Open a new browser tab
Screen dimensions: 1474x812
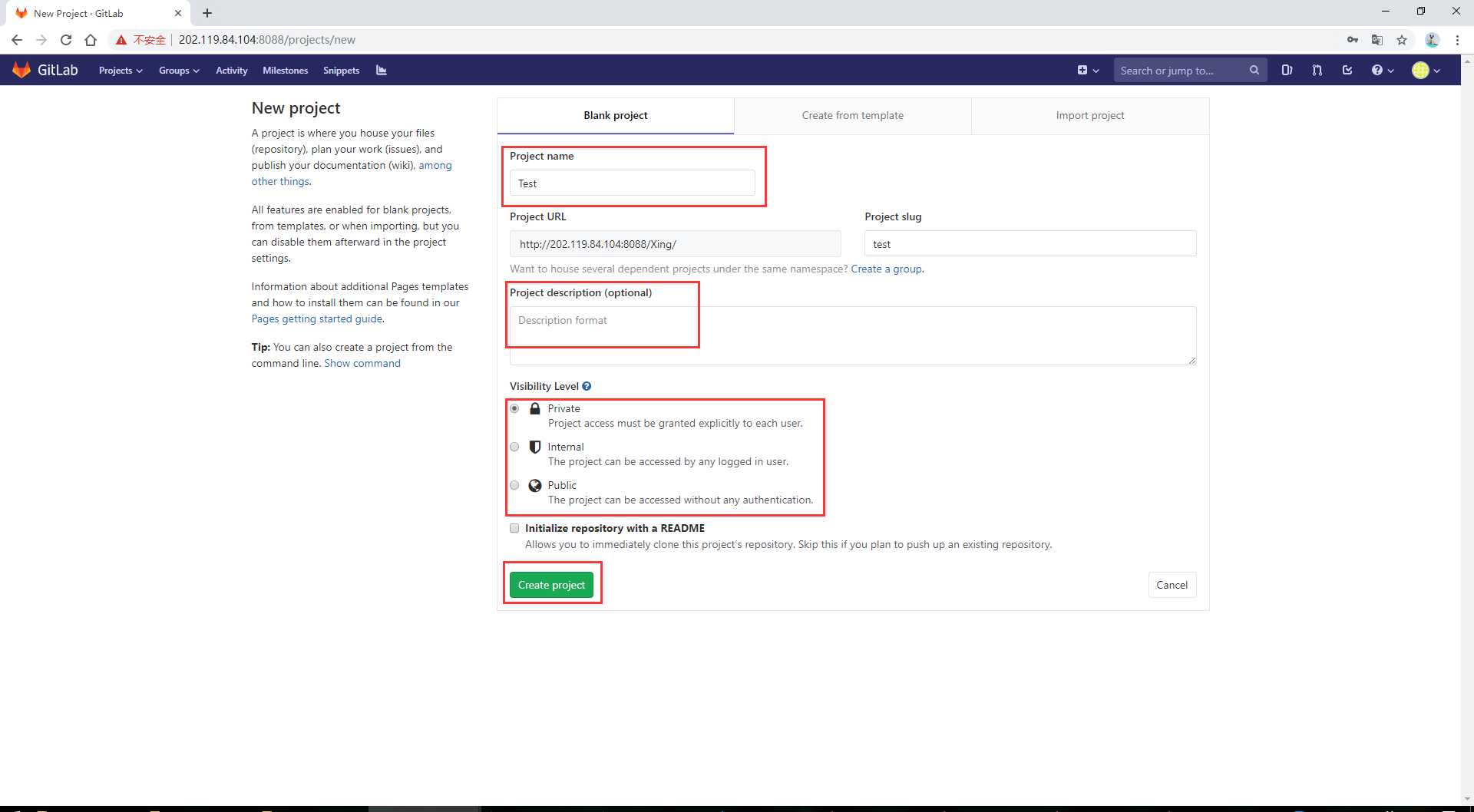coord(207,13)
